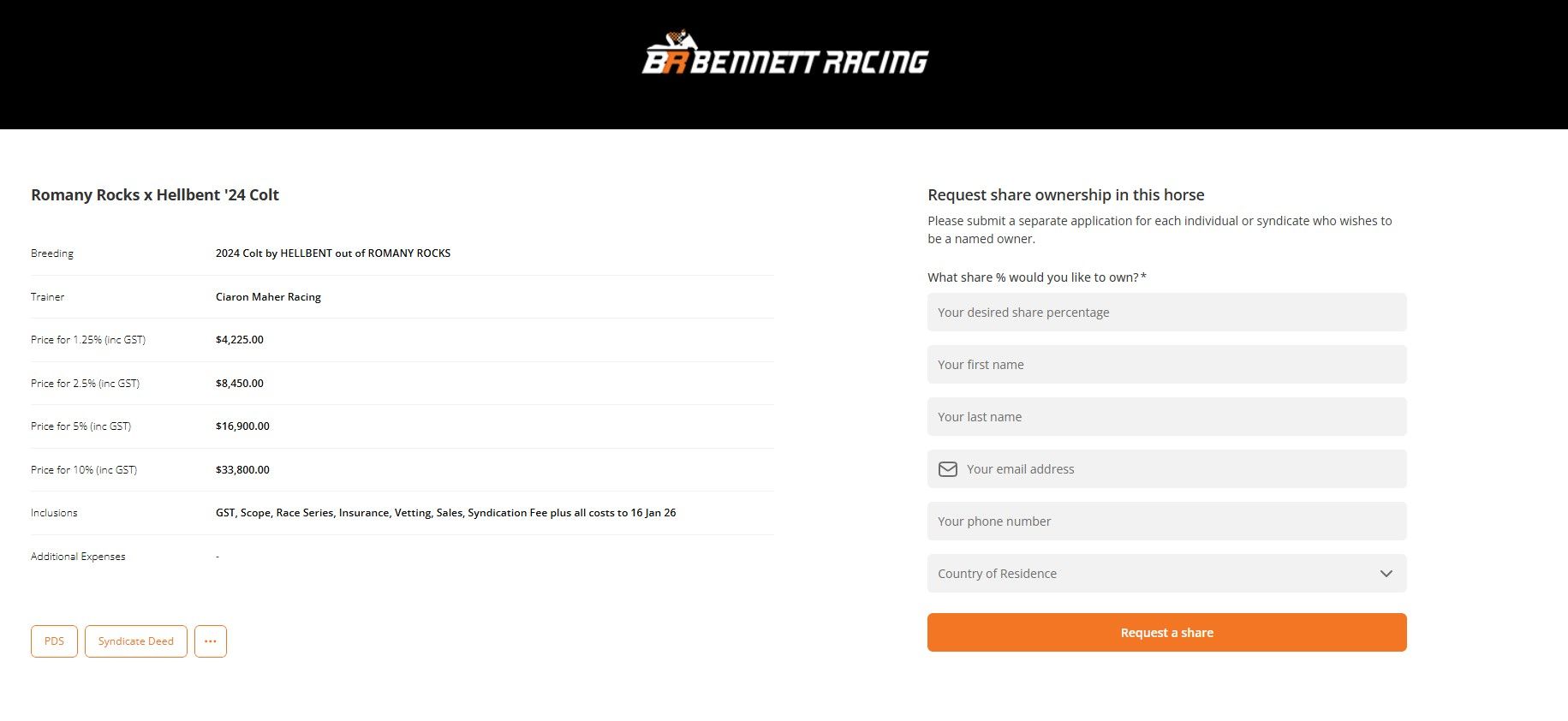Screen dimensions: 1568x721
Task: Click the Romany Rocks x Hellbent heading
Action: click(x=155, y=195)
